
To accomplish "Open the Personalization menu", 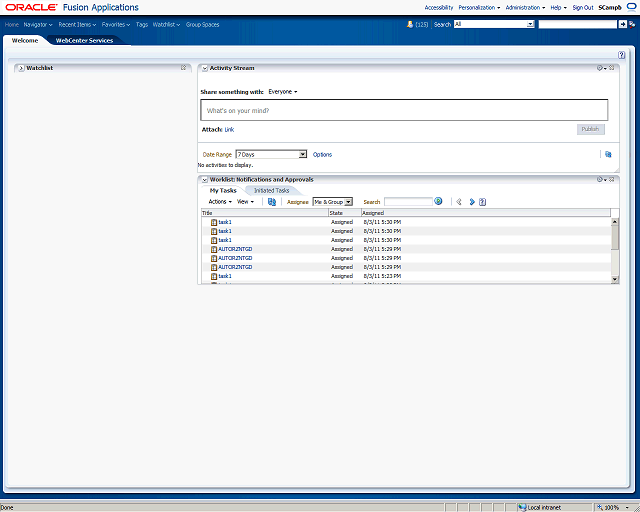I will [479, 7].
